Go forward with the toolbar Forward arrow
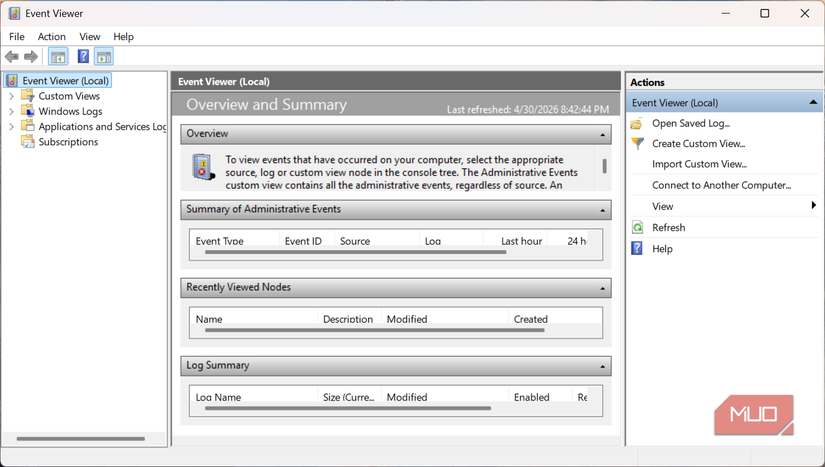825x467 pixels. (x=31, y=56)
